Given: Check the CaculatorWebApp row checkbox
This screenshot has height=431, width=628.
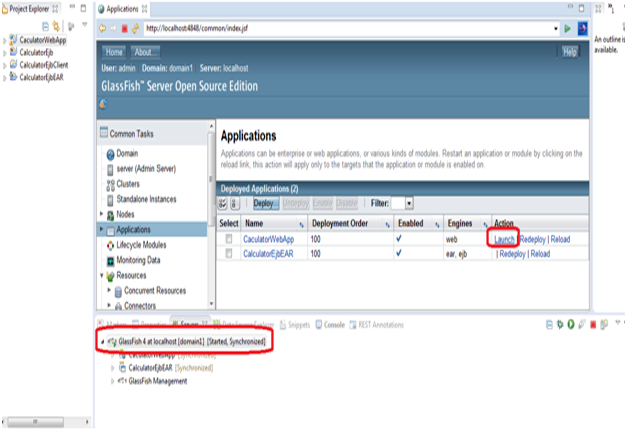Looking at the screenshot, I should tap(229, 239).
